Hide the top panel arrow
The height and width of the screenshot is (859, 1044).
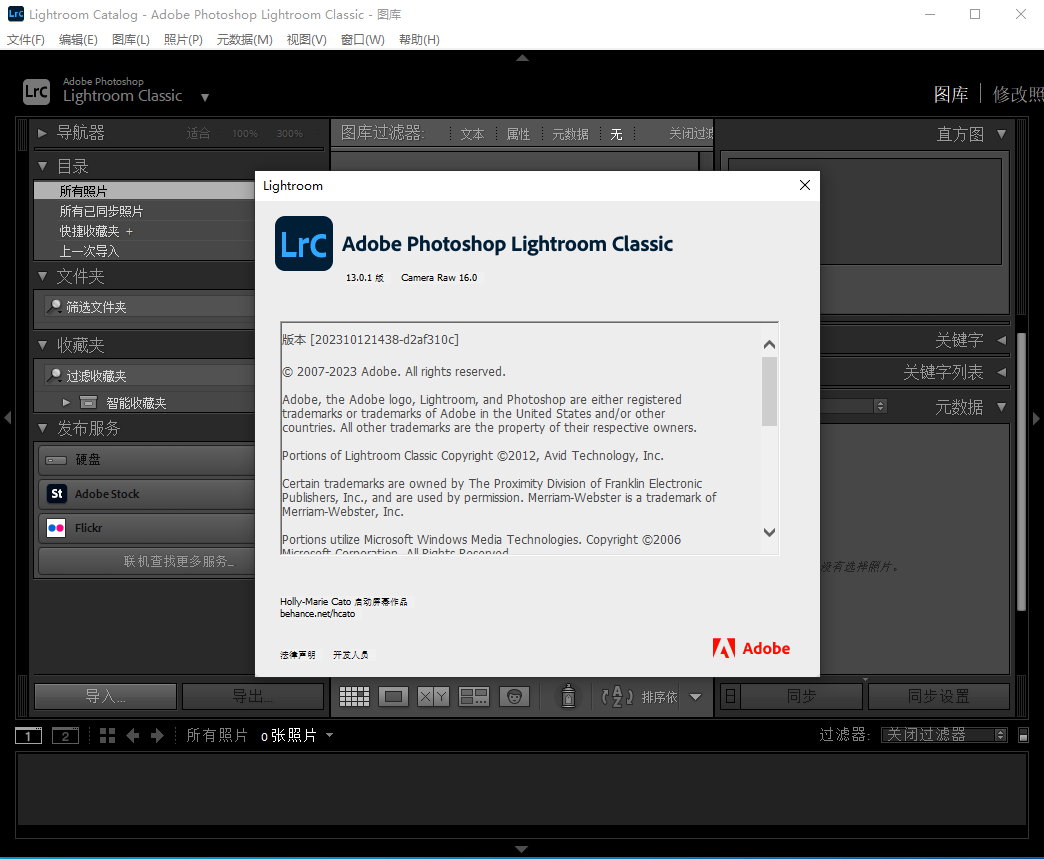(523, 58)
